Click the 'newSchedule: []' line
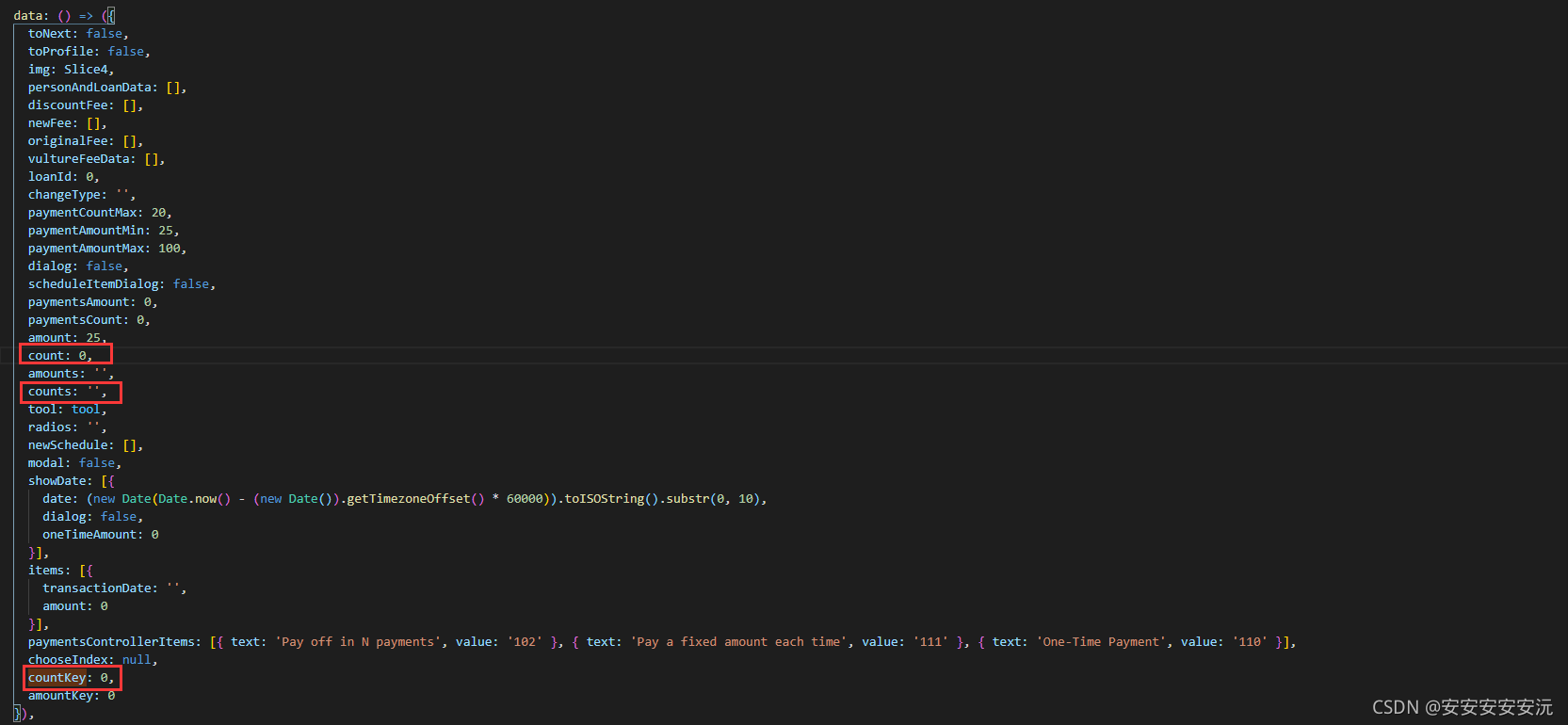Screen dimensions: 1568x725 click(x=86, y=445)
